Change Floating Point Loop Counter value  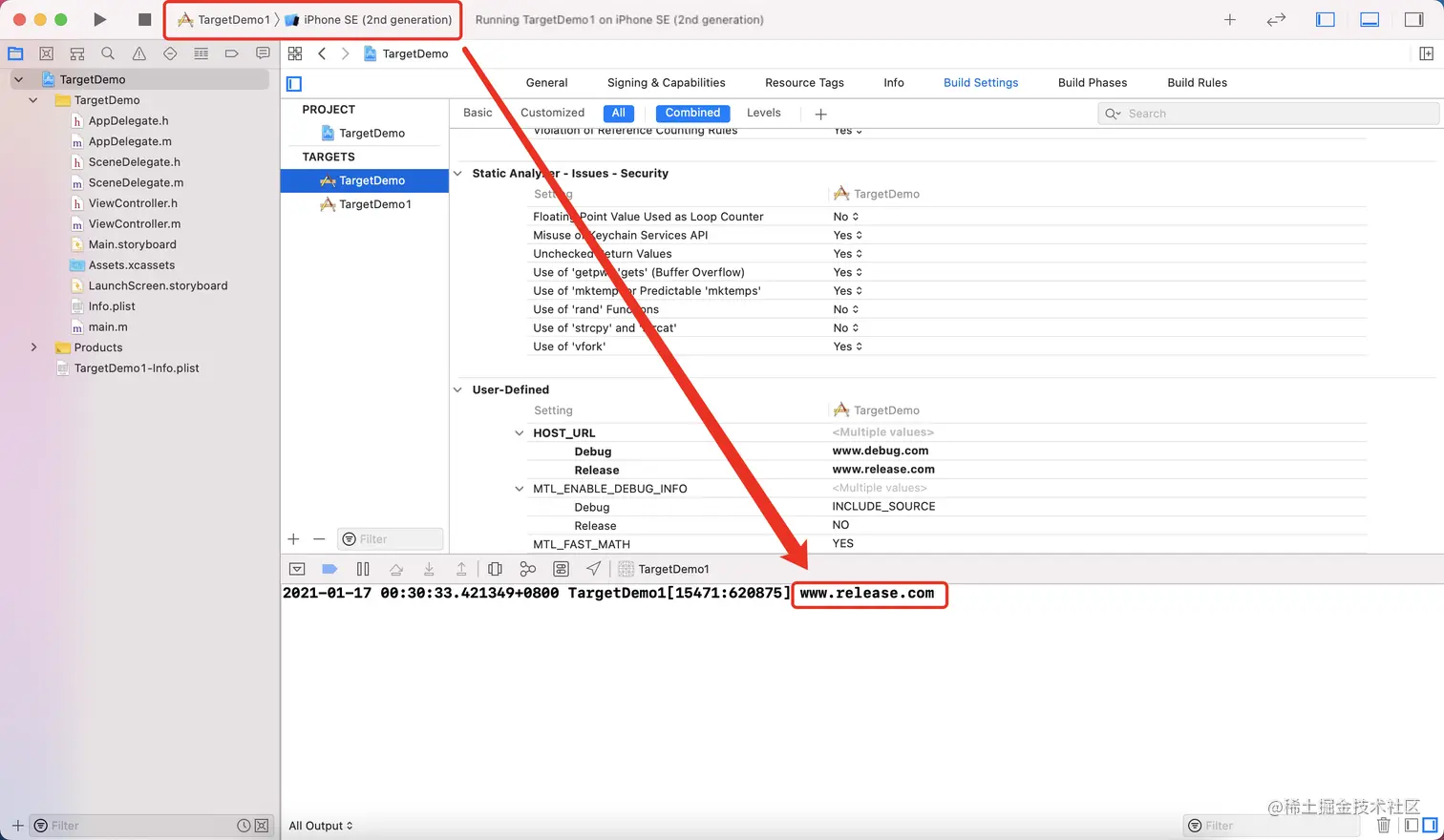click(845, 217)
